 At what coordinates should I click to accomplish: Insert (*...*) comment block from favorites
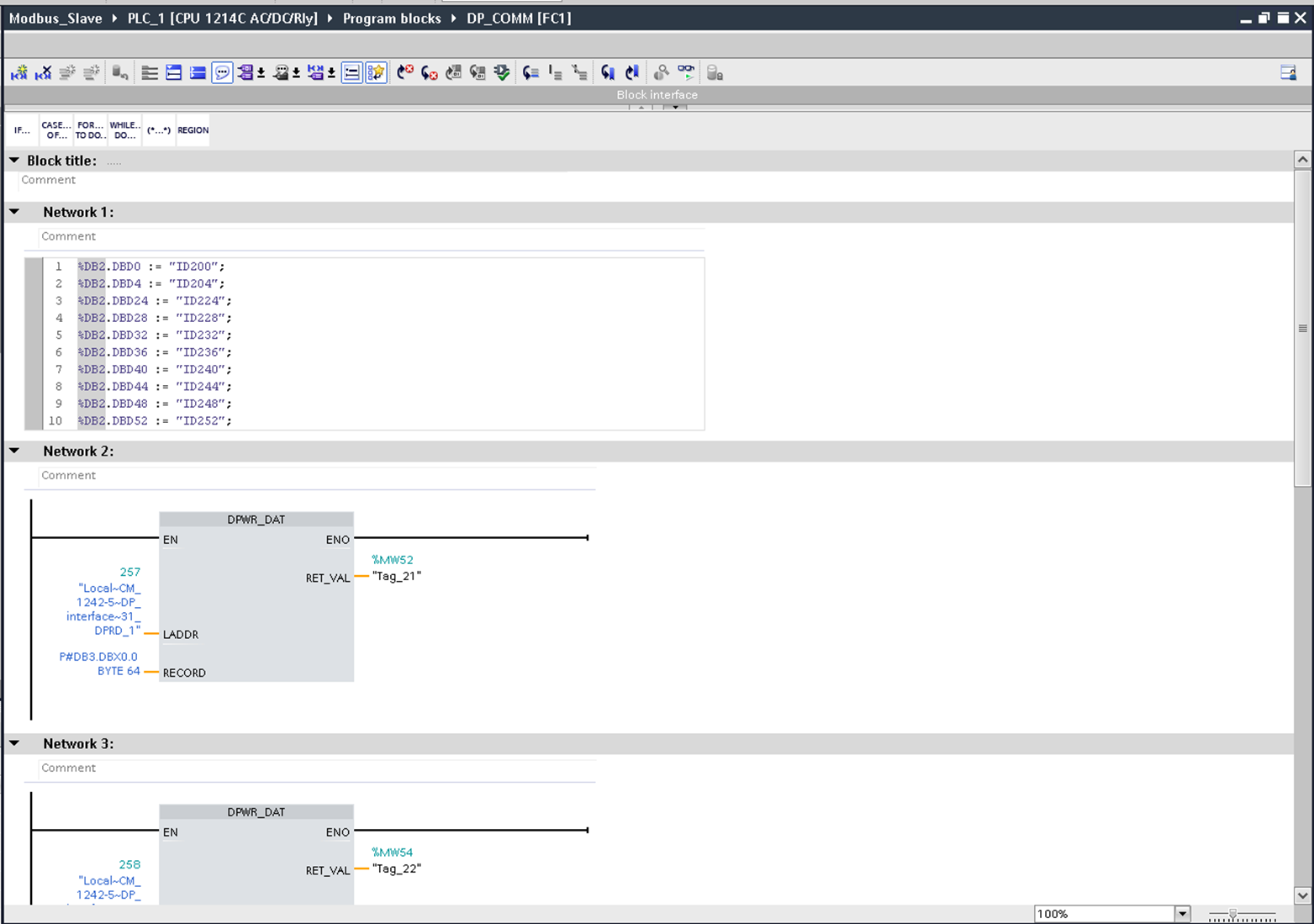point(159,130)
